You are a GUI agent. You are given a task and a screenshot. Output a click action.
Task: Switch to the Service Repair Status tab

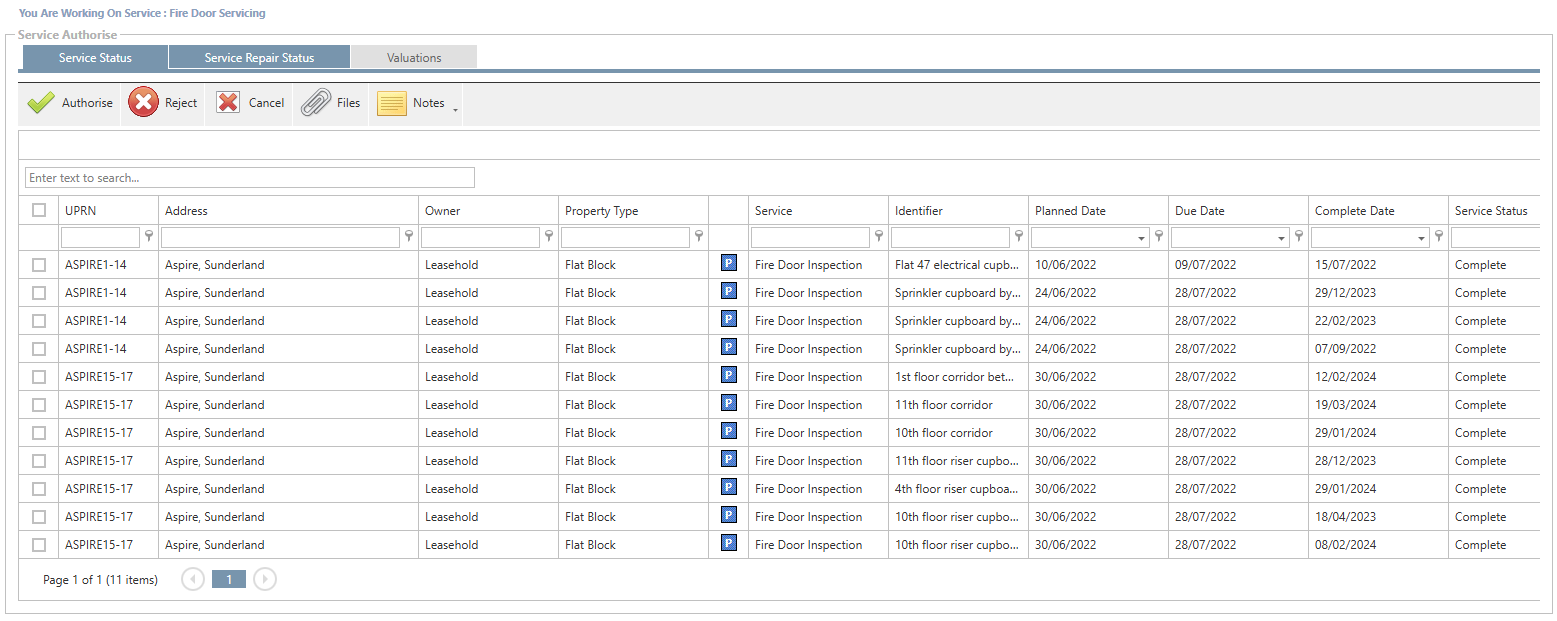point(259,58)
